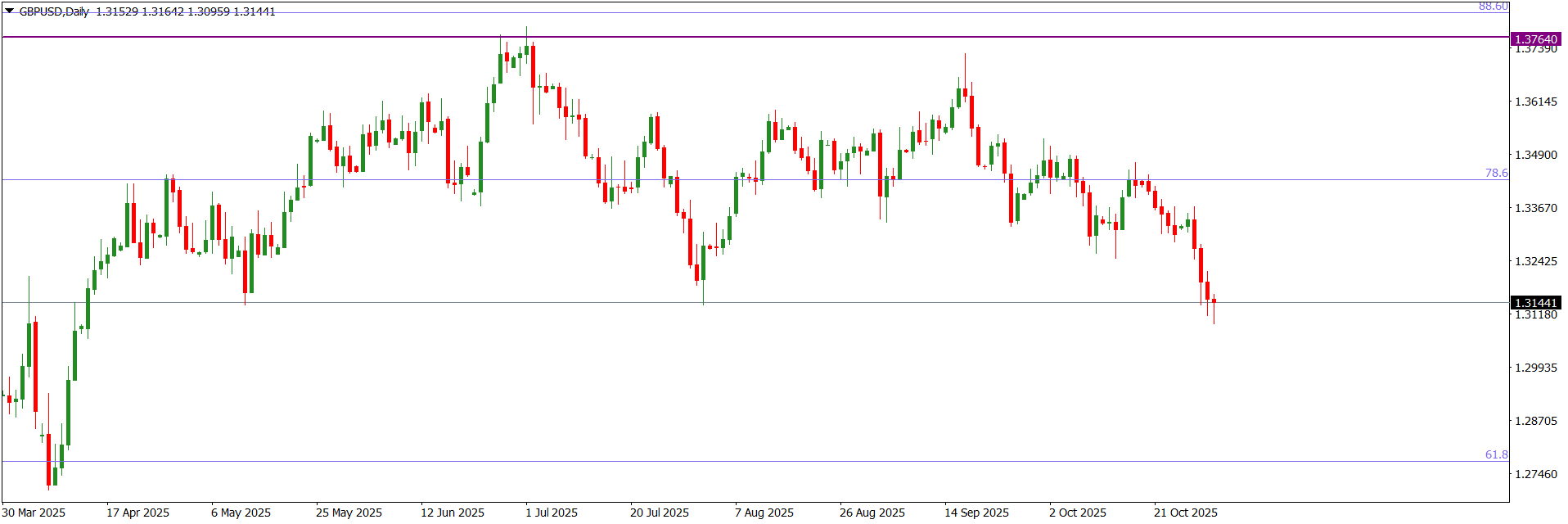Click the black 1.31441 current price tag

[1535, 303]
